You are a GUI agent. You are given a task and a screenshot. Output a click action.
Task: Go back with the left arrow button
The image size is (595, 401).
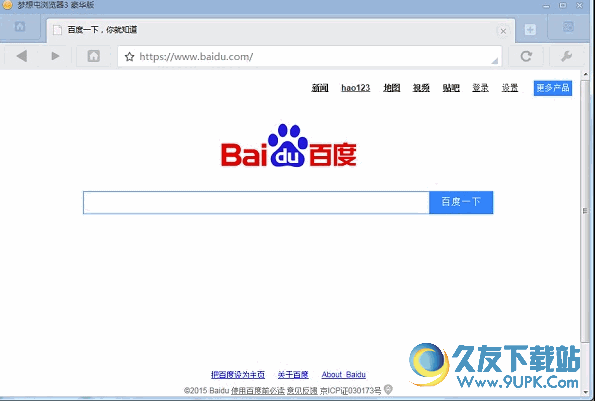click(x=22, y=56)
